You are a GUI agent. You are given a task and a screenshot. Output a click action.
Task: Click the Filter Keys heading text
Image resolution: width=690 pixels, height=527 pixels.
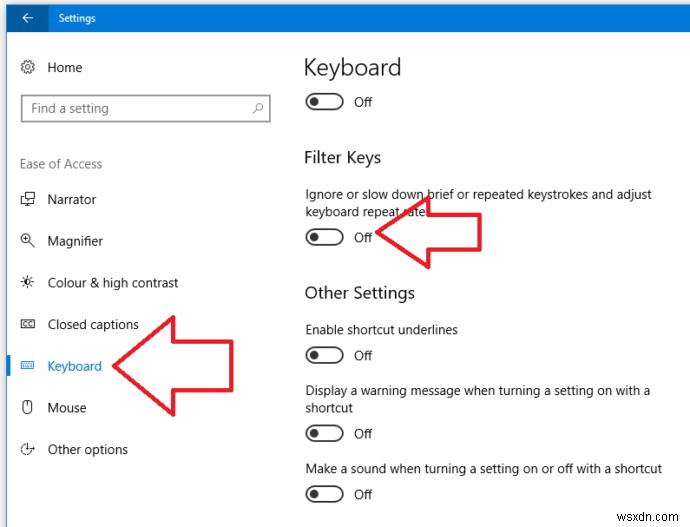tap(342, 157)
